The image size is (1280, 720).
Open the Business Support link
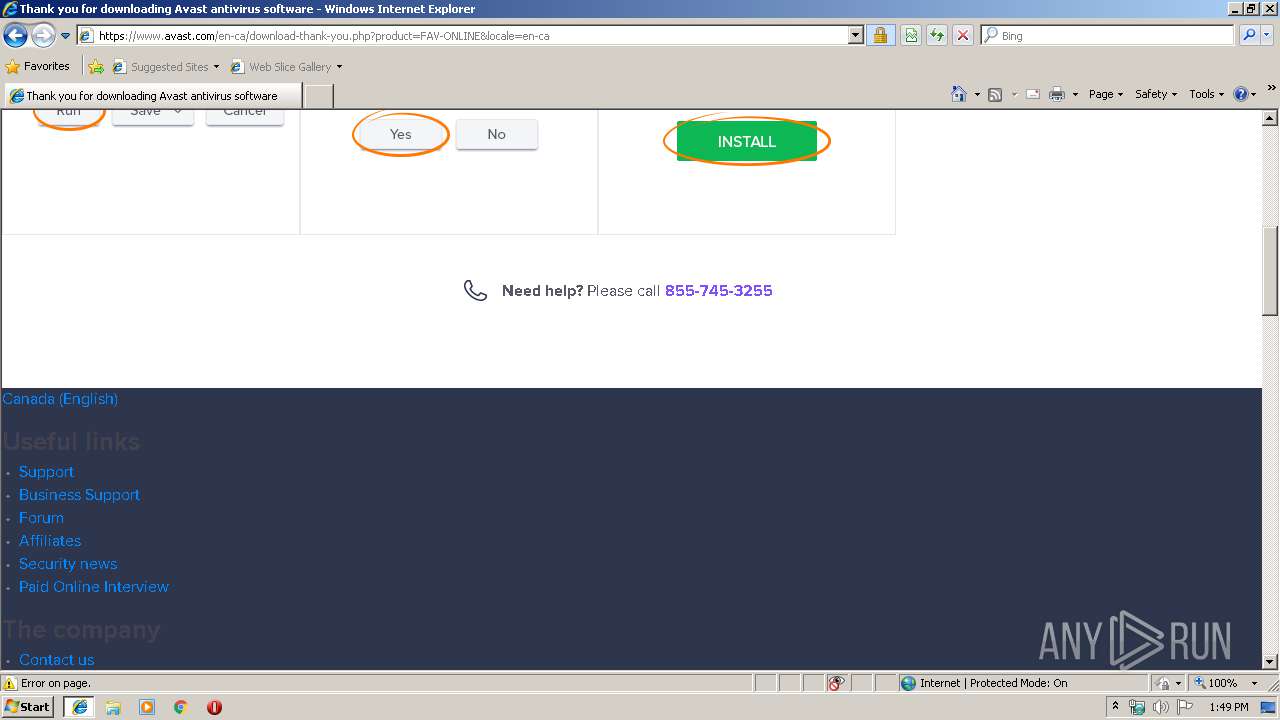point(79,495)
